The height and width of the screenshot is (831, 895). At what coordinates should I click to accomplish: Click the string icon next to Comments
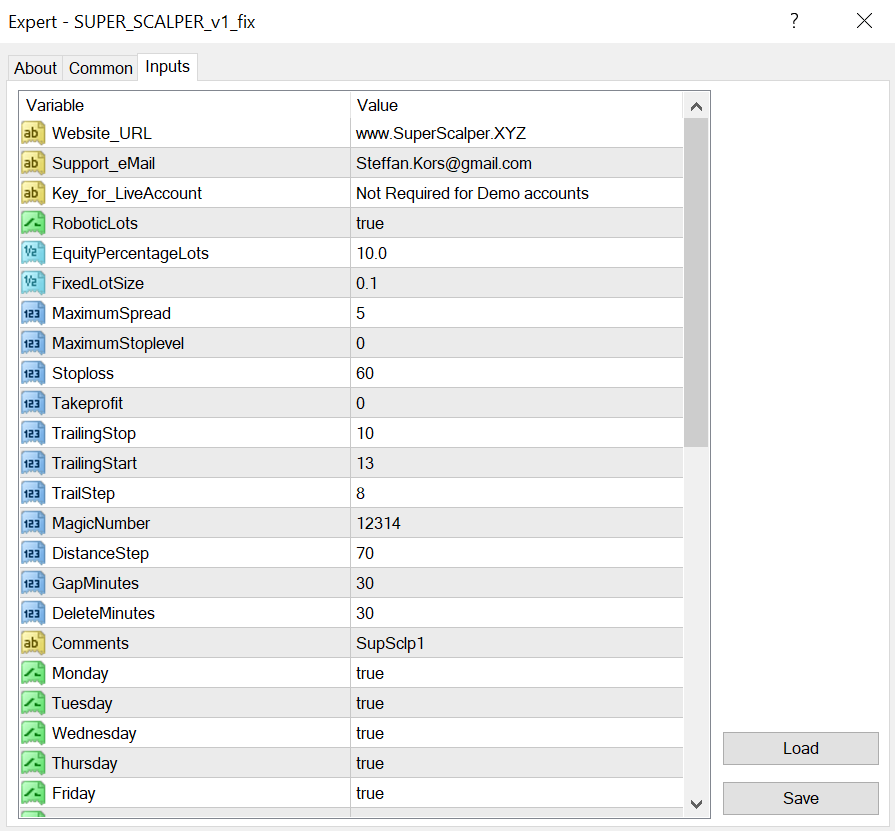[x=33, y=643]
